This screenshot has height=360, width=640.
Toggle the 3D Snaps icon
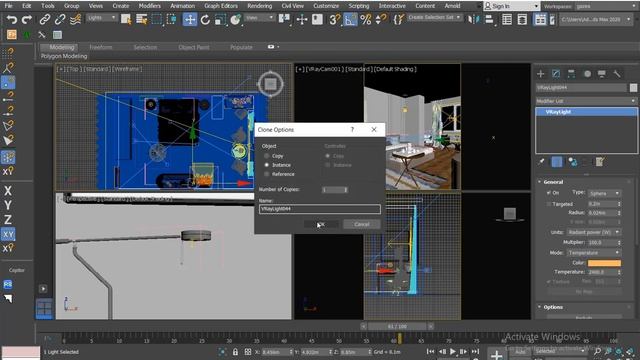tap(334, 19)
